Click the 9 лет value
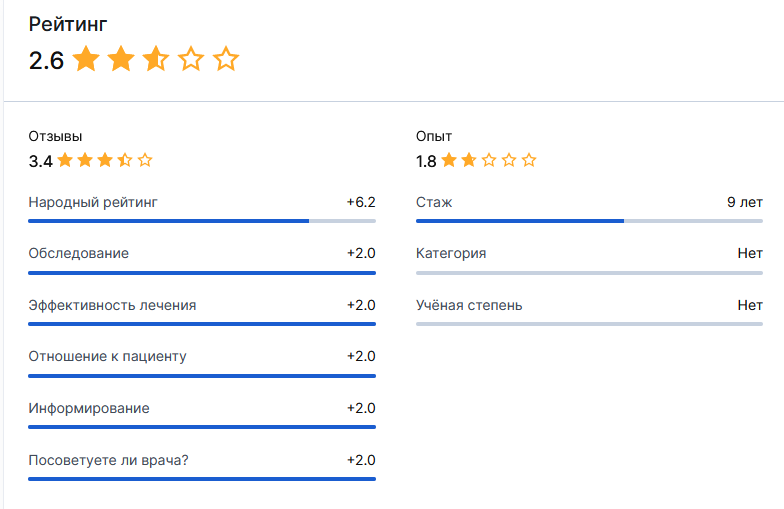Image resolution: width=784 pixels, height=509 pixels. point(745,202)
